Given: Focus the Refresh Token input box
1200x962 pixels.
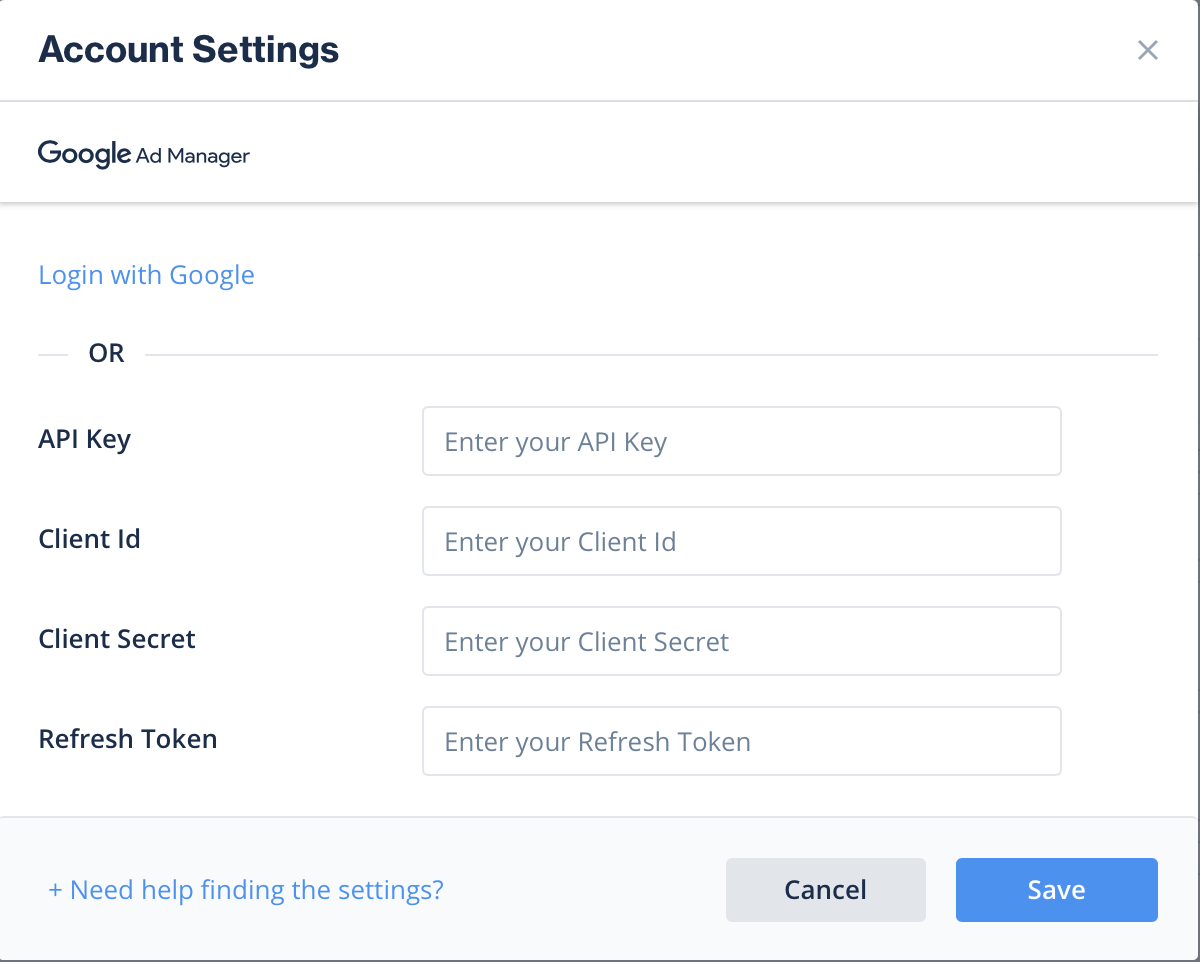Looking at the screenshot, I should 741,741.
